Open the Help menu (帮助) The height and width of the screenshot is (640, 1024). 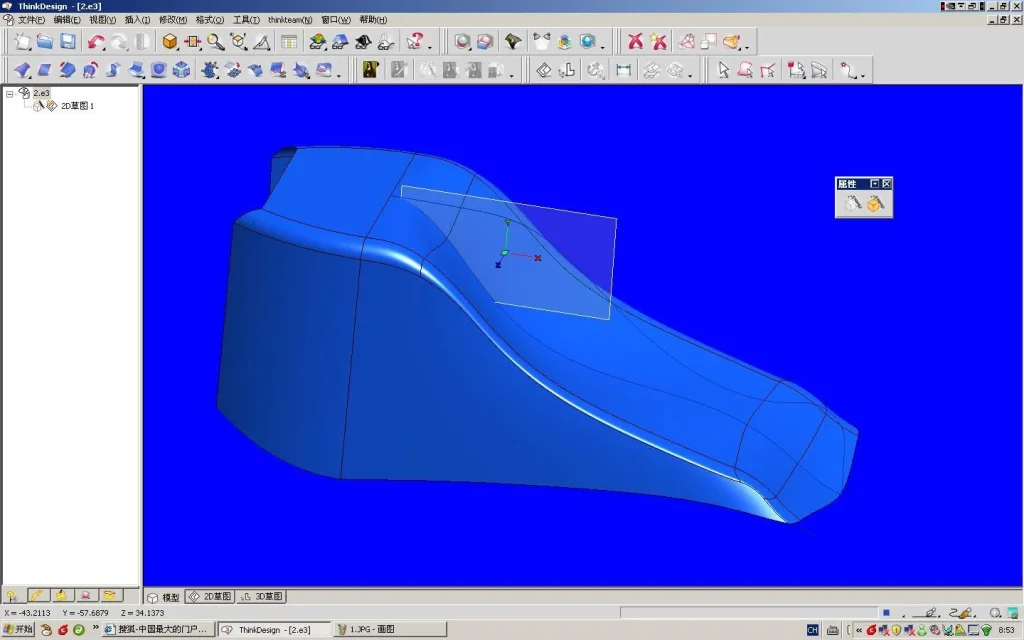(373, 20)
